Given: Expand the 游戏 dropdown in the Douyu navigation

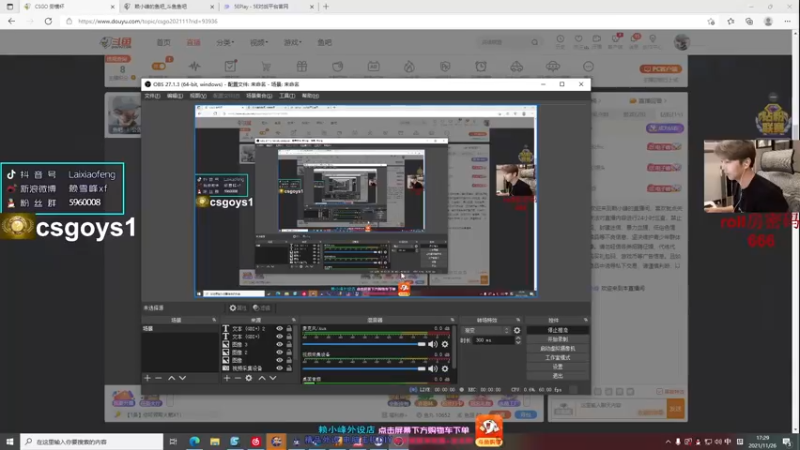Looking at the screenshot, I should (x=292, y=42).
